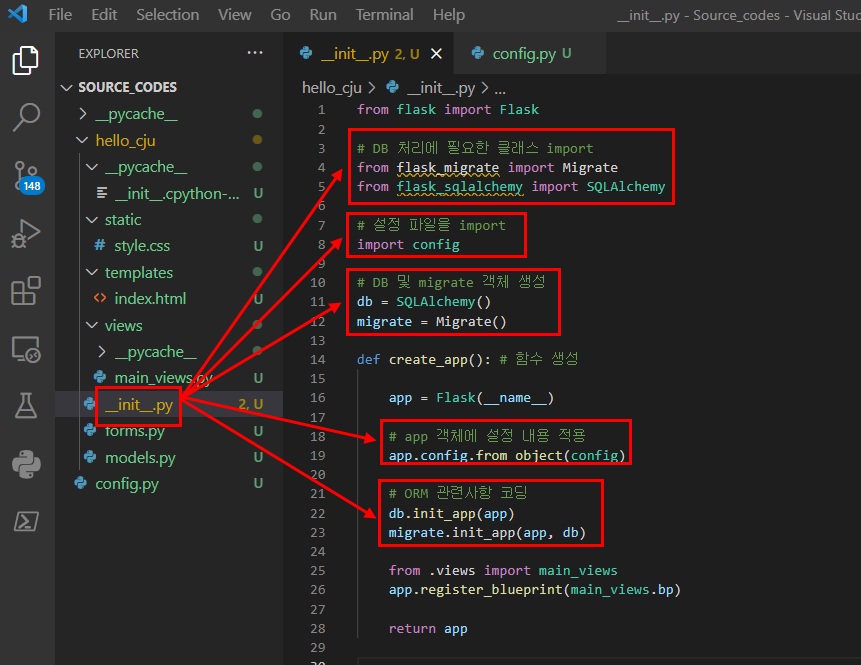The width and height of the screenshot is (861, 665).
Task: Expand __pycache__ folder inside views
Action: coord(102,351)
